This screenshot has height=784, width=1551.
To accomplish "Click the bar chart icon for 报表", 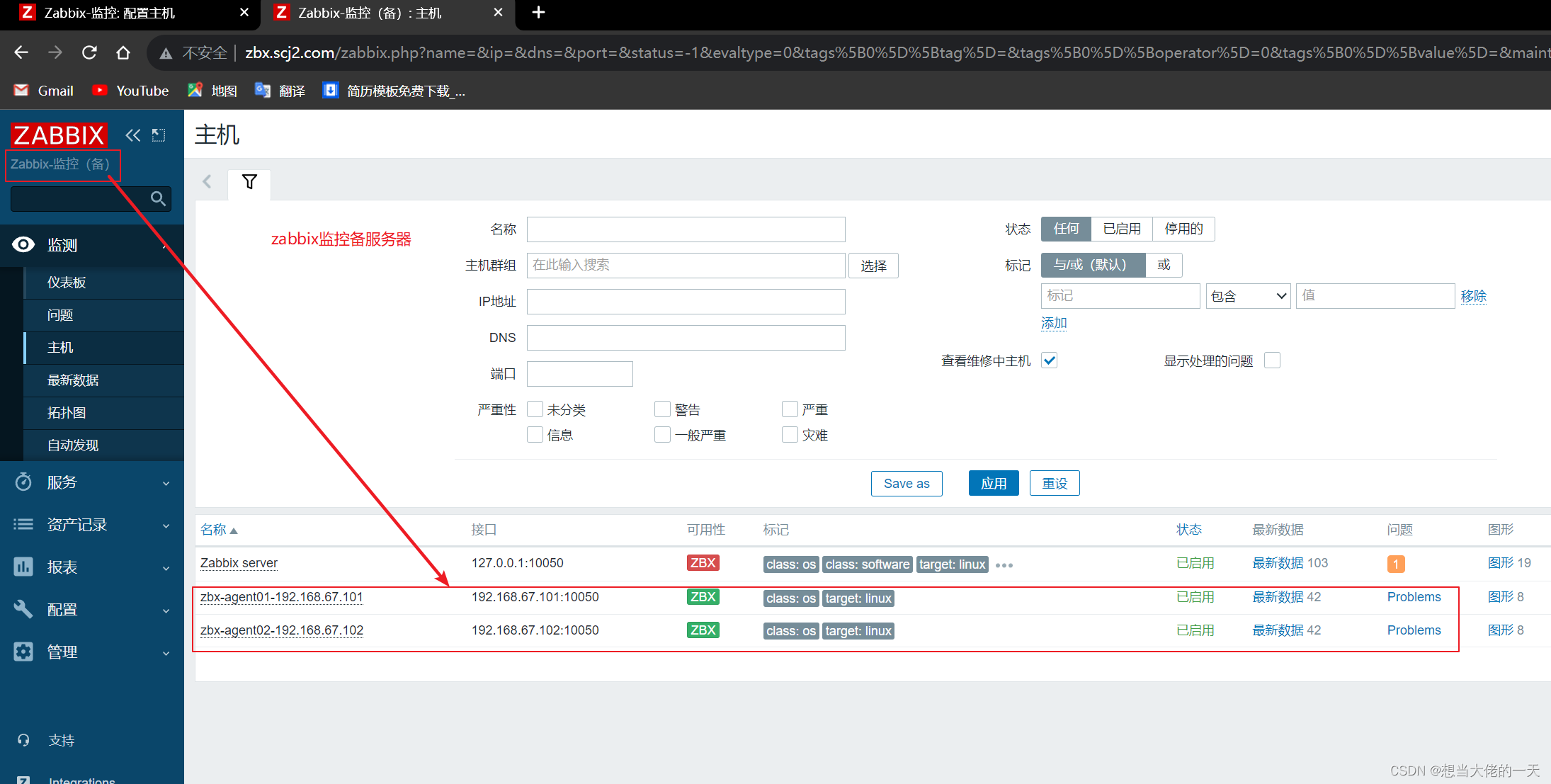I will point(23,567).
